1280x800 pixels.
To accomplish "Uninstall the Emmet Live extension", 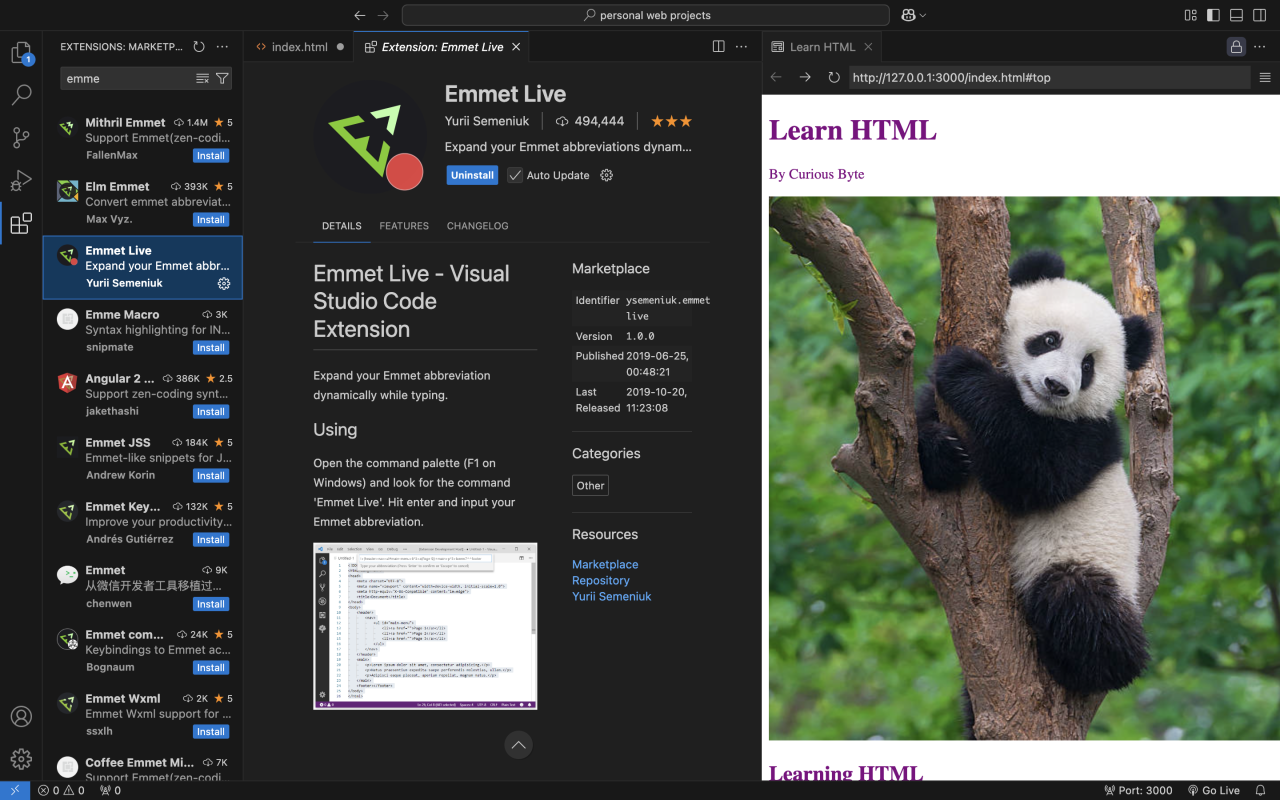I will pos(472,175).
